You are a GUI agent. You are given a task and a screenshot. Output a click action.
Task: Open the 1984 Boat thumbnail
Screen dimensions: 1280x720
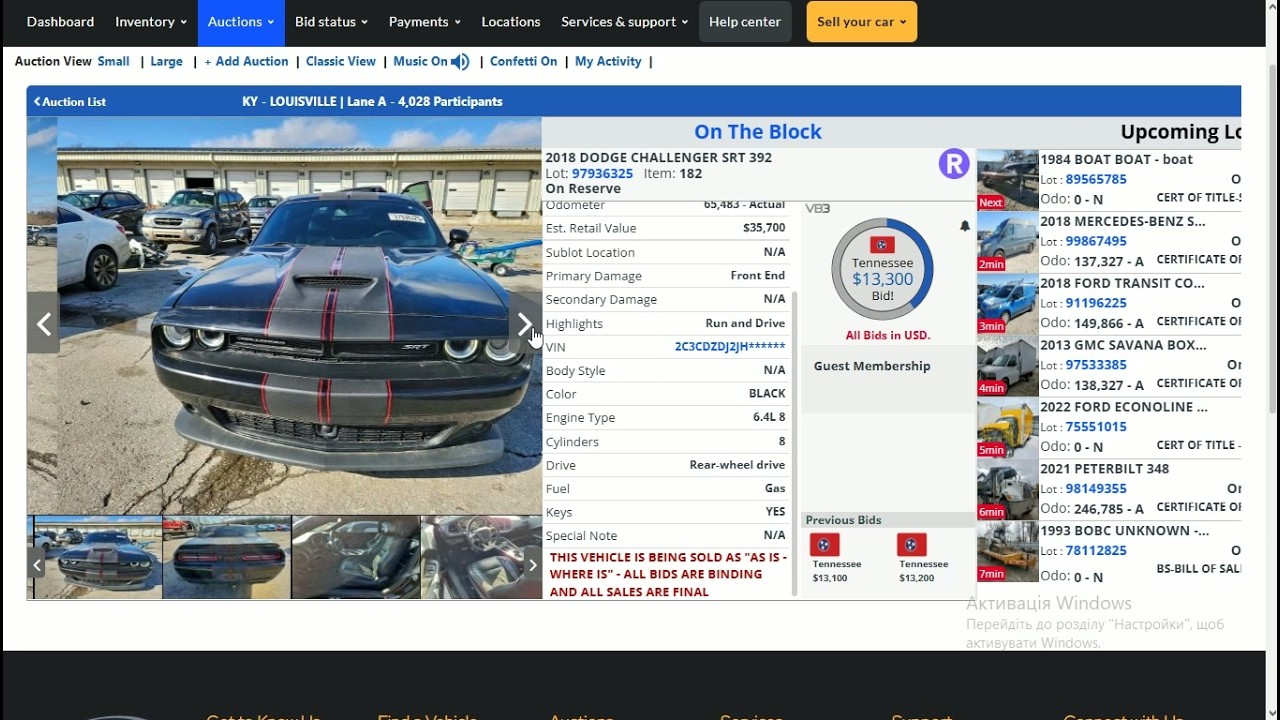pos(1007,180)
